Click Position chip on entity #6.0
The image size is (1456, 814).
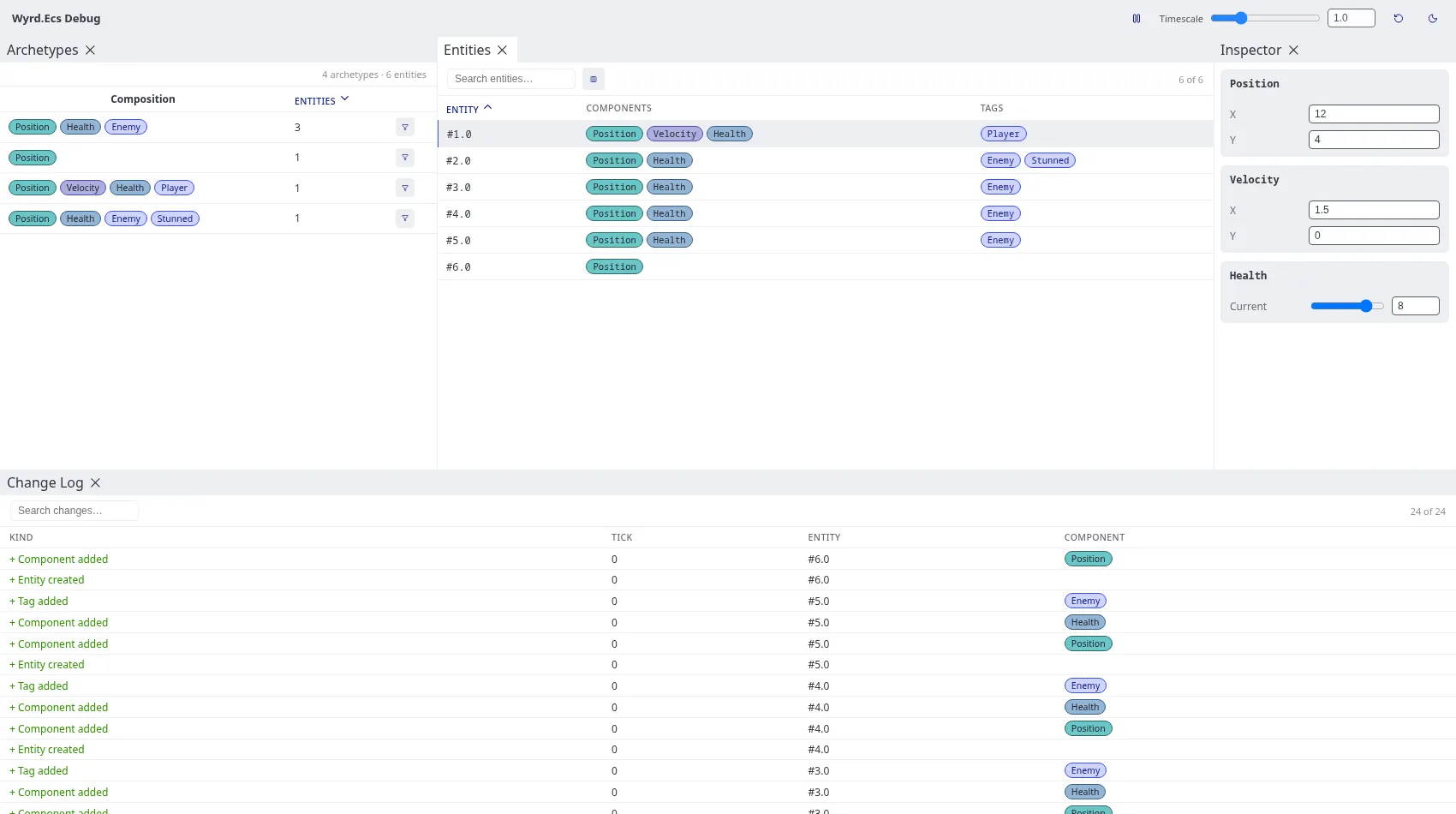point(614,266)
